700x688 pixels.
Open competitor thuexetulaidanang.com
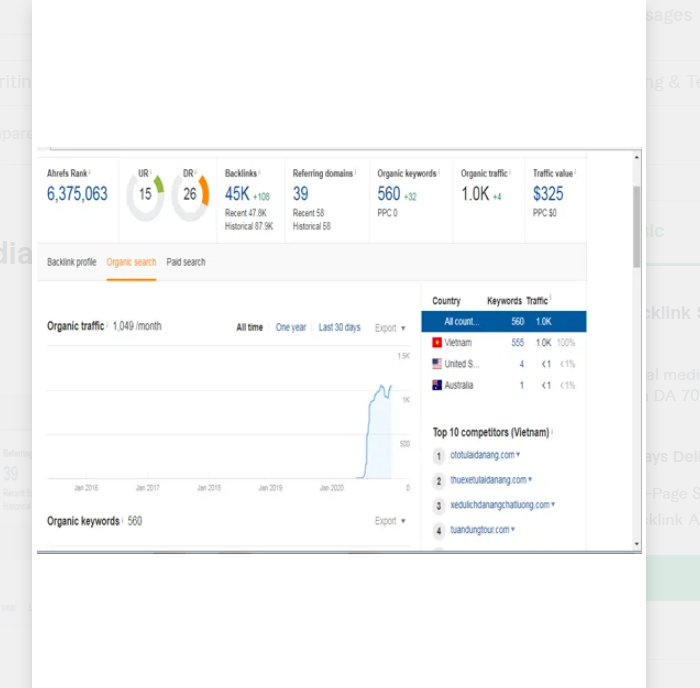488,480
